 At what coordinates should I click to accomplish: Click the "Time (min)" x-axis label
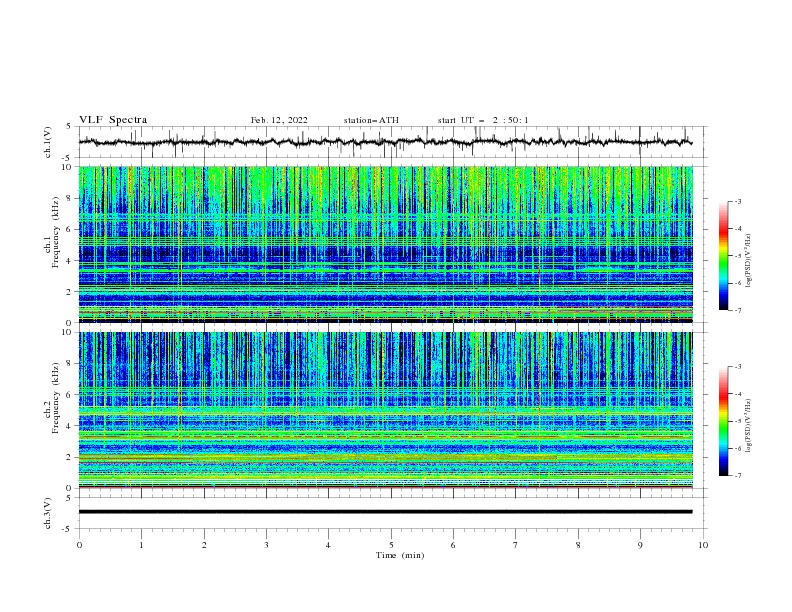(400, 555)
